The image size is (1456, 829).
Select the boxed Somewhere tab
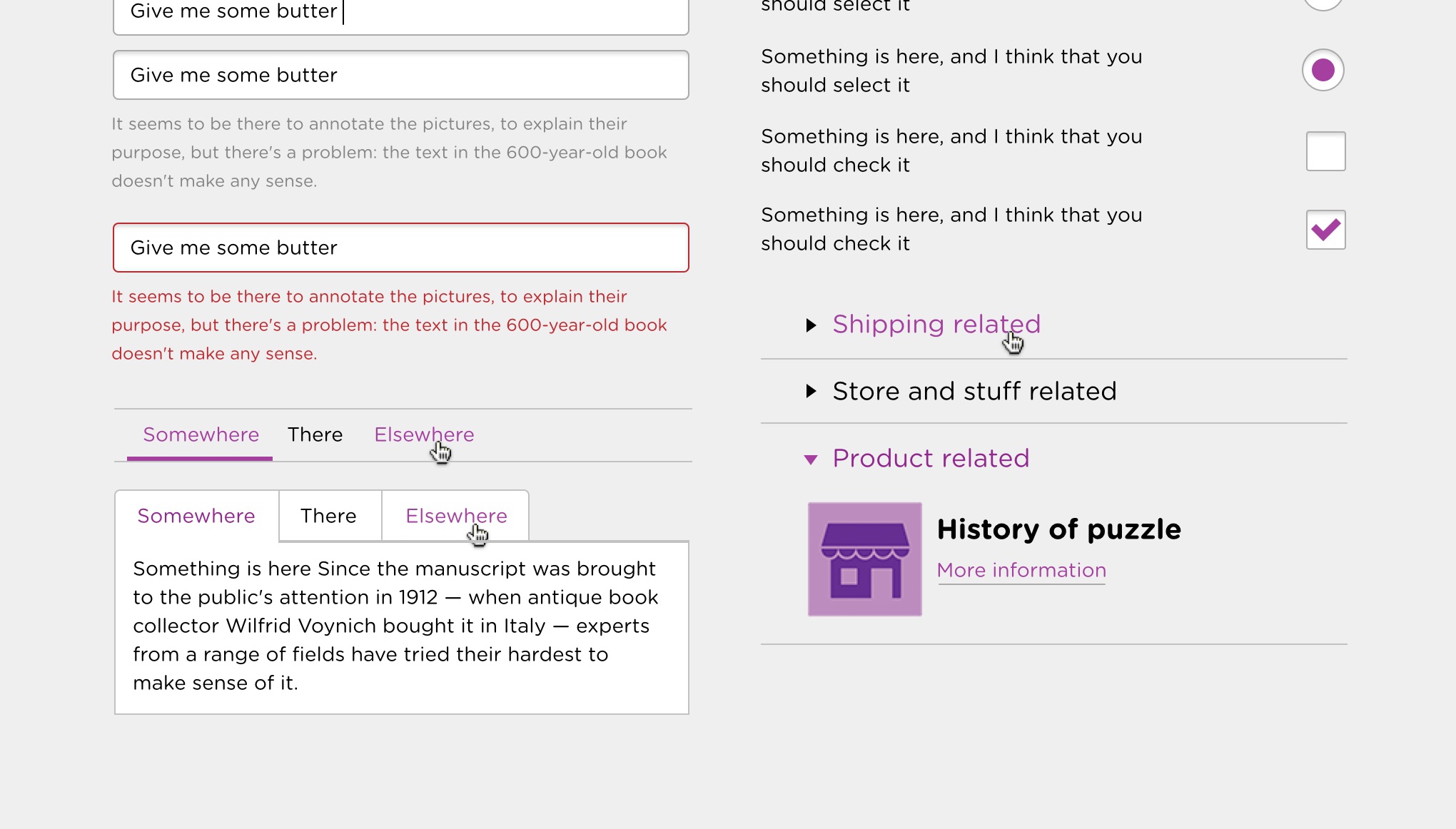[x=196, y=516]
